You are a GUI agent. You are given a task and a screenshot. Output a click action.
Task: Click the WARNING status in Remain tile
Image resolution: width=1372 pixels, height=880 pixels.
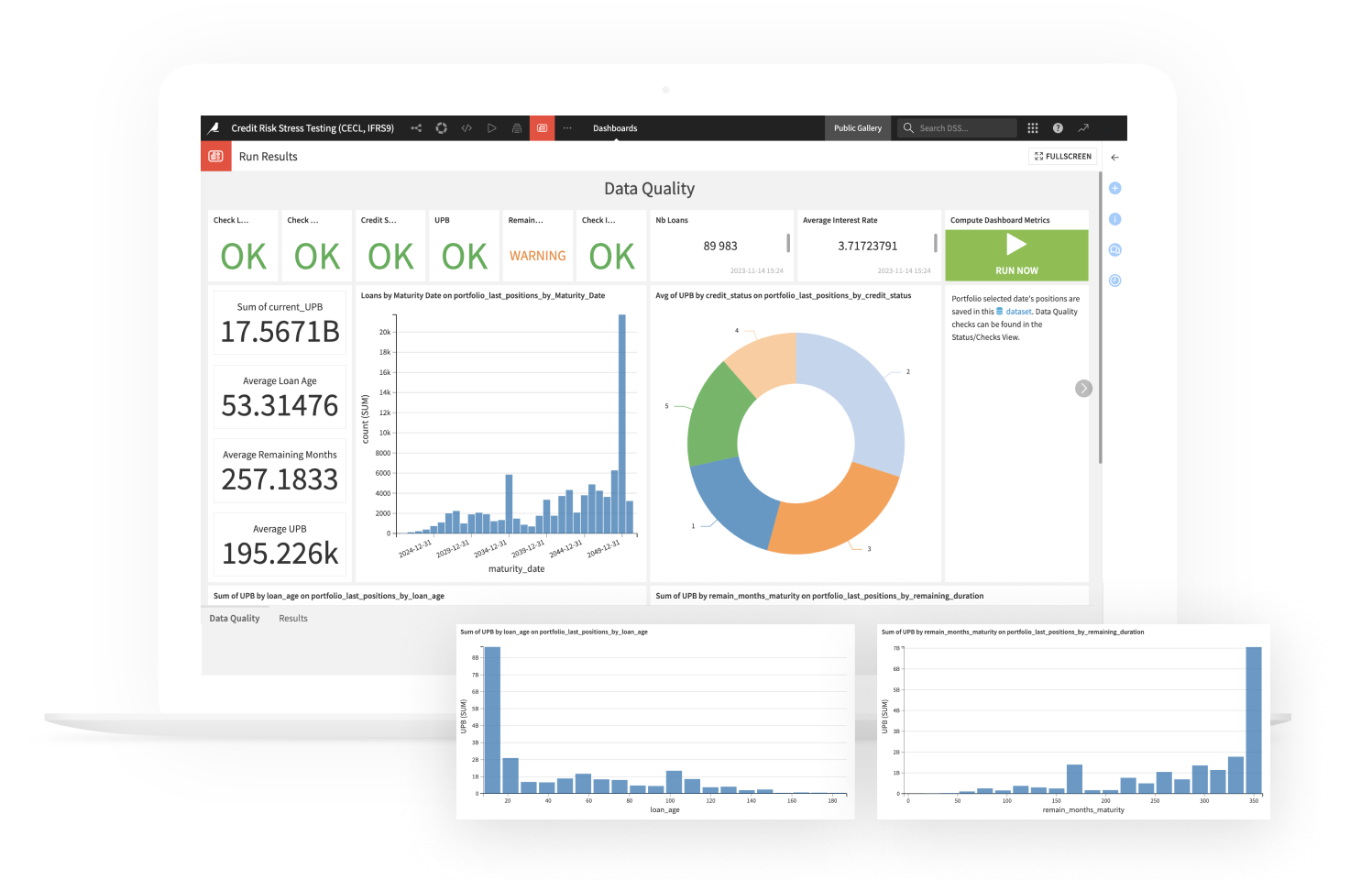(x=538, y=256)
